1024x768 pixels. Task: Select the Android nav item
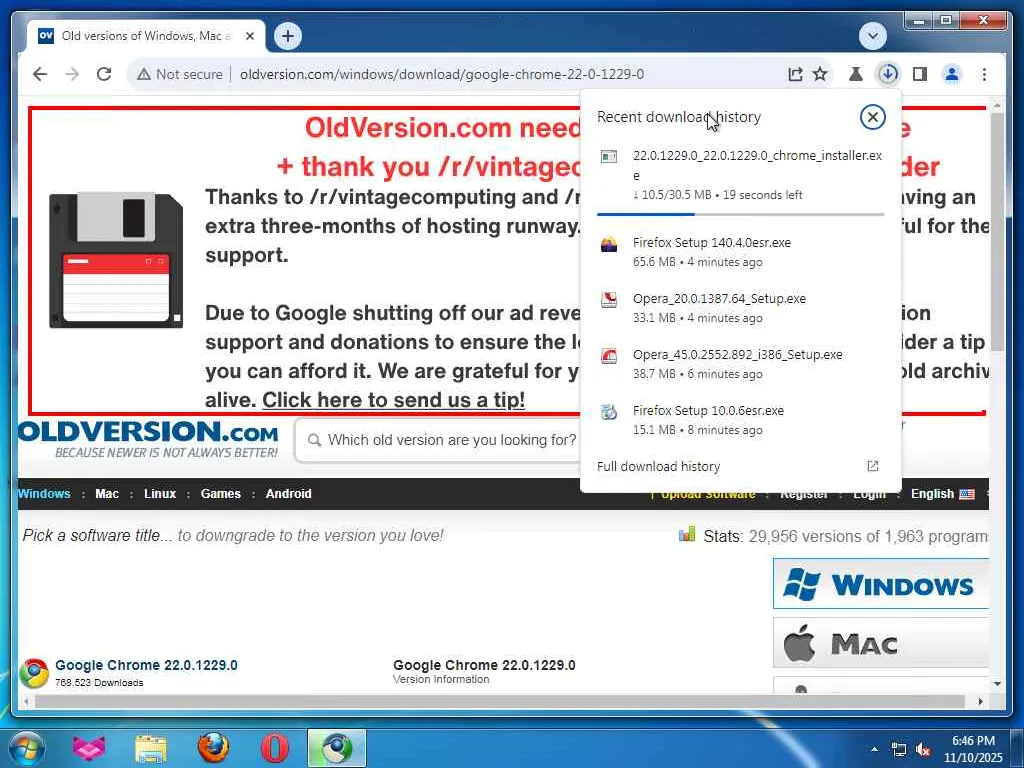289,494
